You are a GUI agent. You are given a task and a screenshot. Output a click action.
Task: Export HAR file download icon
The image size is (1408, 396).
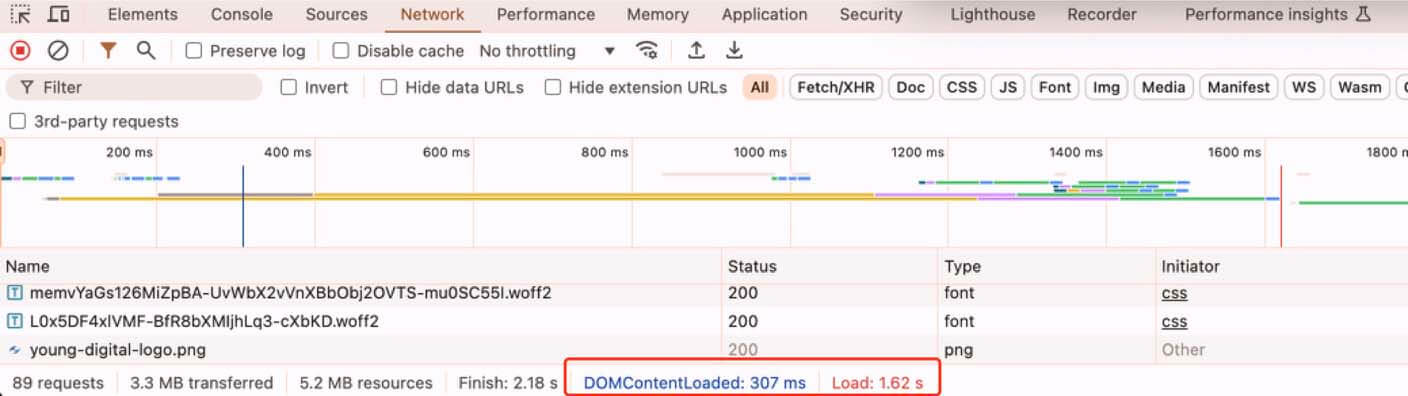(734, 50)
